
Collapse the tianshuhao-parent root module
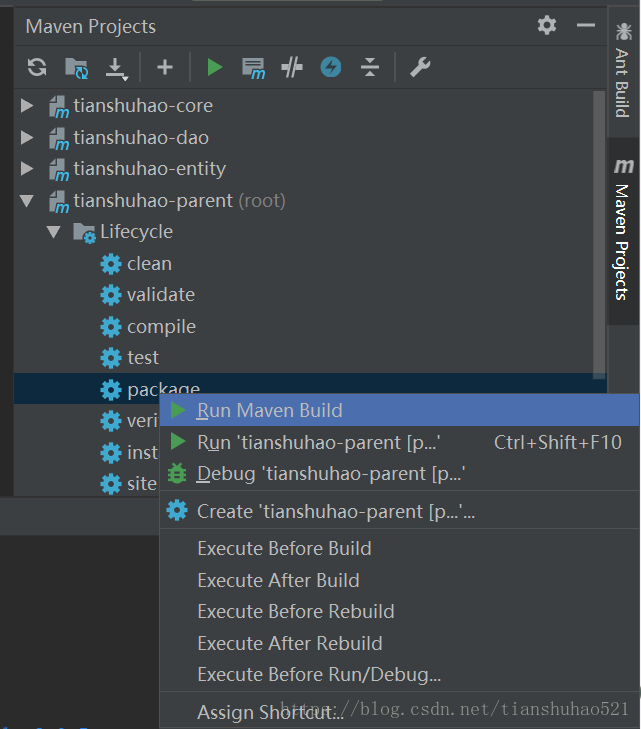pyautogui.click(x=27, y=201)
